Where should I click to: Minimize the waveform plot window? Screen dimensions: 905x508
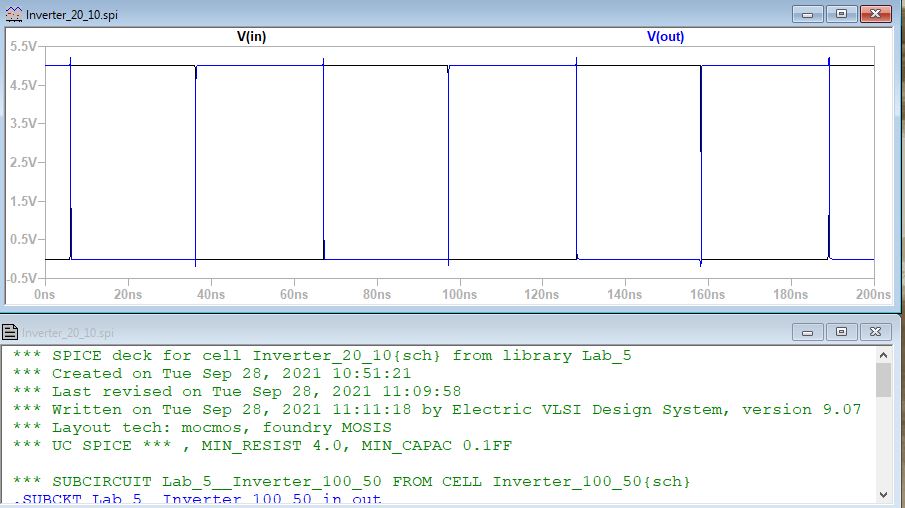click(807, 14)
